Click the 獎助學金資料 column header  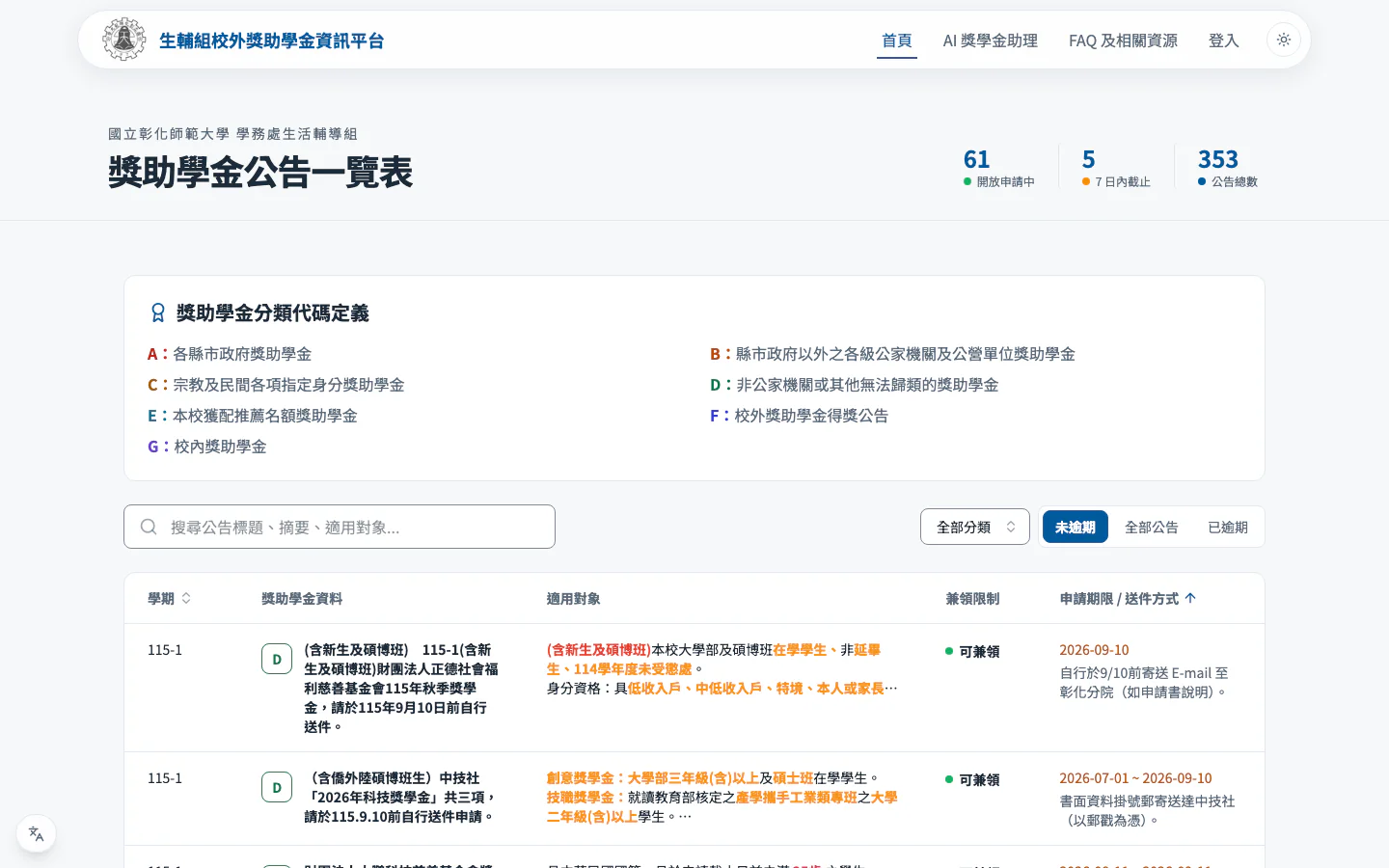(302, 598)
